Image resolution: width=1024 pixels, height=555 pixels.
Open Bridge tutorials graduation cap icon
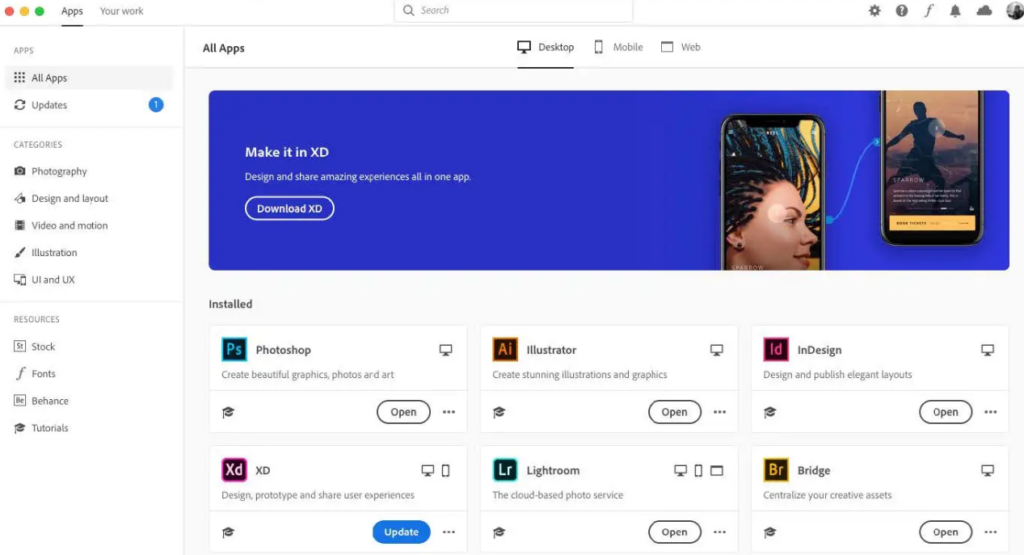coord(770,532)
